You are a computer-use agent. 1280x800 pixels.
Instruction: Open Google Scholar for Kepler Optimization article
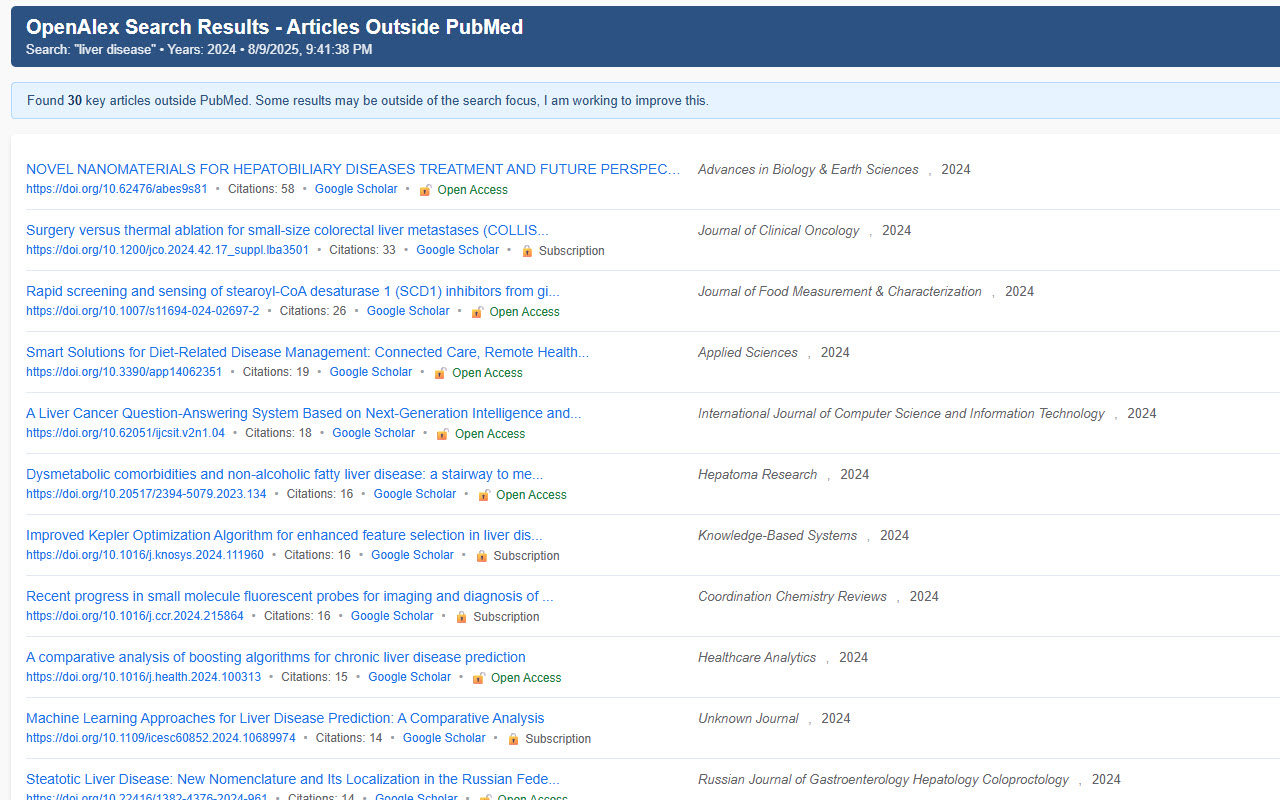tap(413, 555)
